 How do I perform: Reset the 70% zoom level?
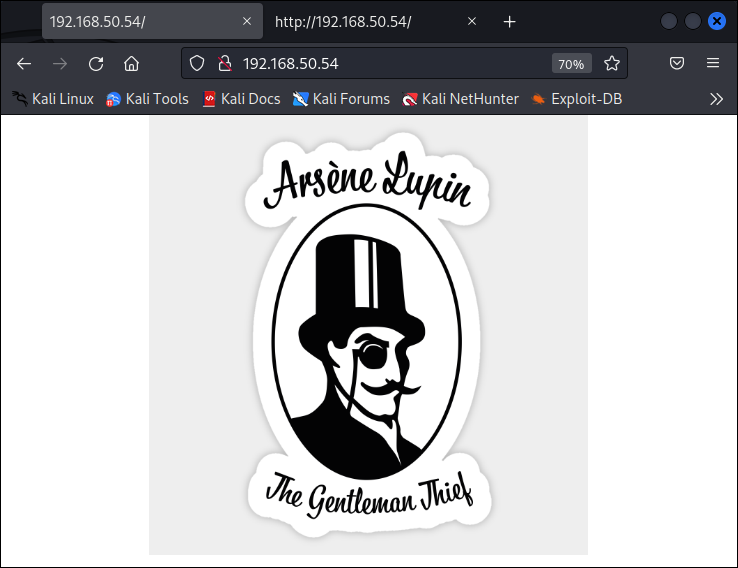tap(571, 64)
